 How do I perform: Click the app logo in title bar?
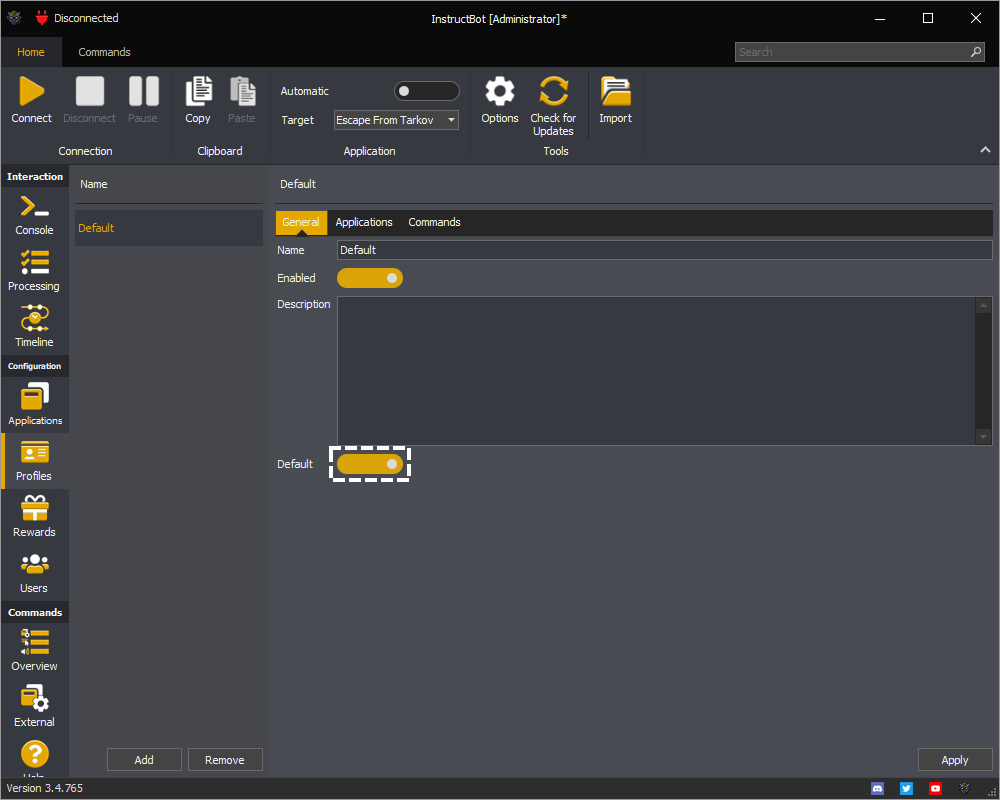click(14, 18)
